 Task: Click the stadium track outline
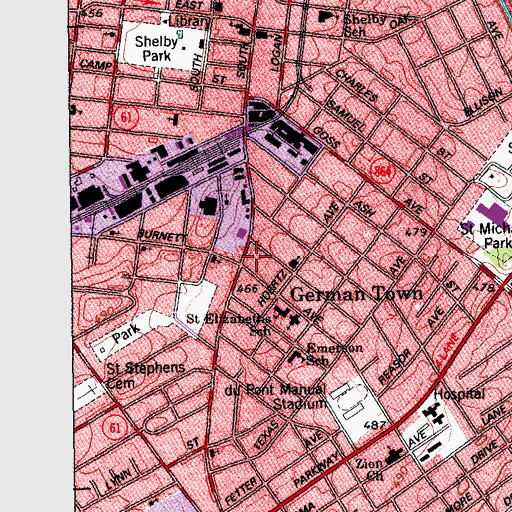click(x=350, y=400)
